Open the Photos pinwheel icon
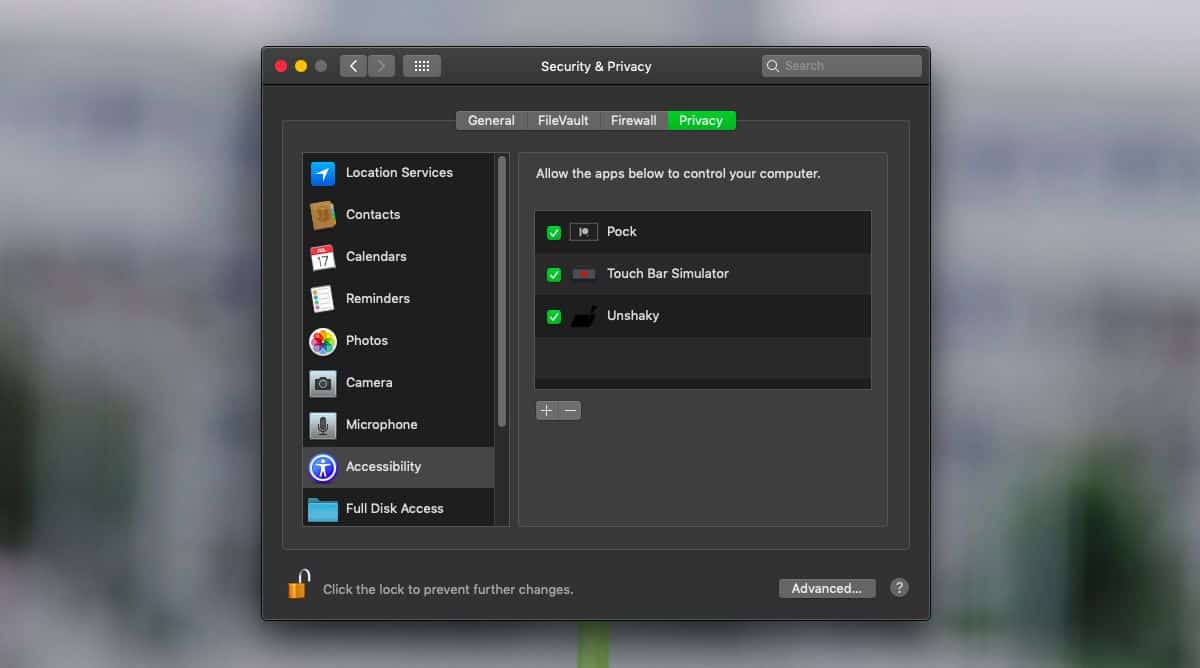Viewport: 1200px width, 668px height. click(322, 341)
